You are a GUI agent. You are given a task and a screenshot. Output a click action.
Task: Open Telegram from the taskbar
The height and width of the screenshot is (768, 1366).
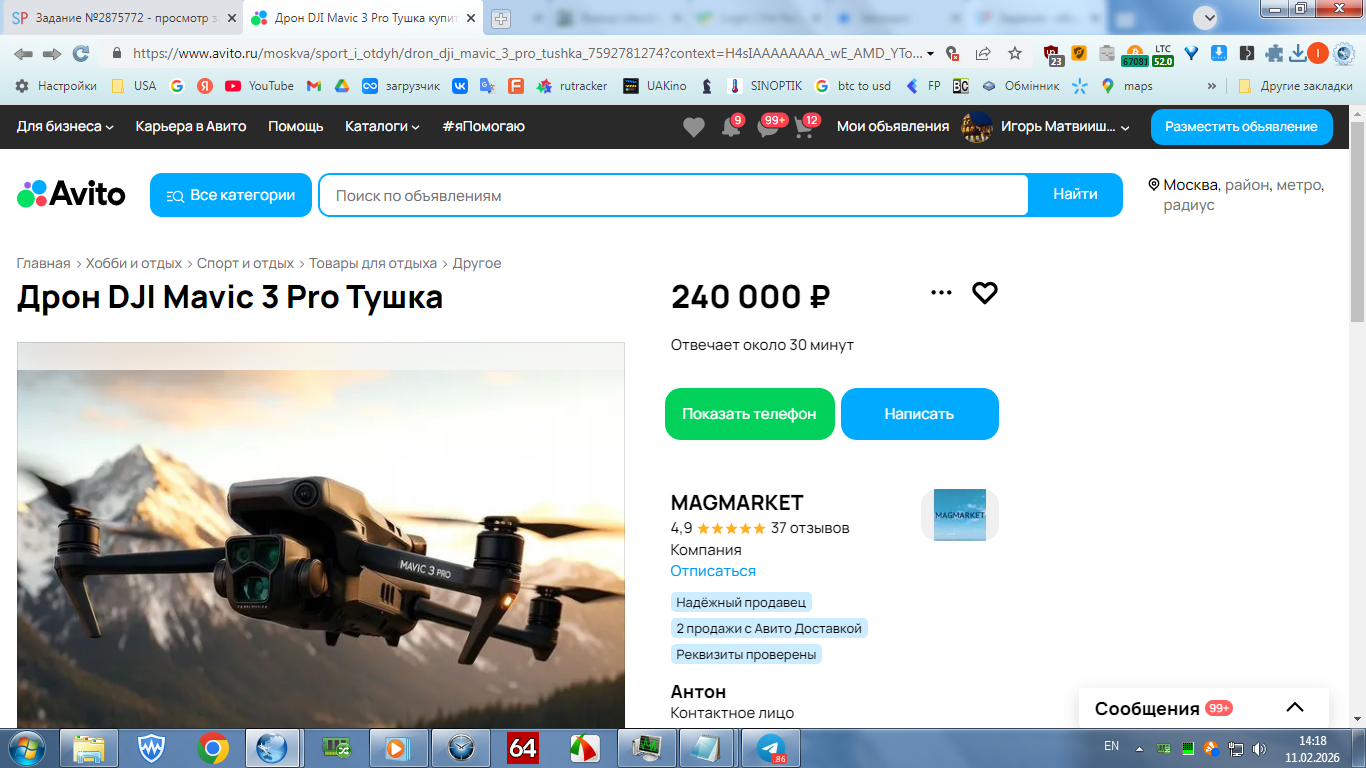[771, 747]
